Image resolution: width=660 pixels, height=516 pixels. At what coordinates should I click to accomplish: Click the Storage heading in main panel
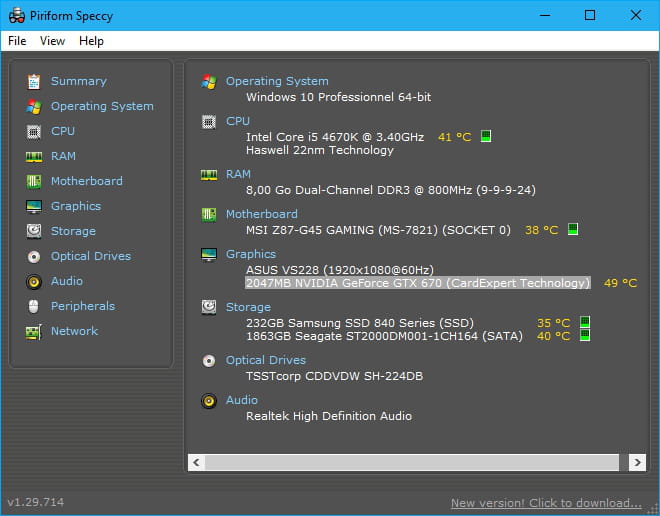(248, 307)
